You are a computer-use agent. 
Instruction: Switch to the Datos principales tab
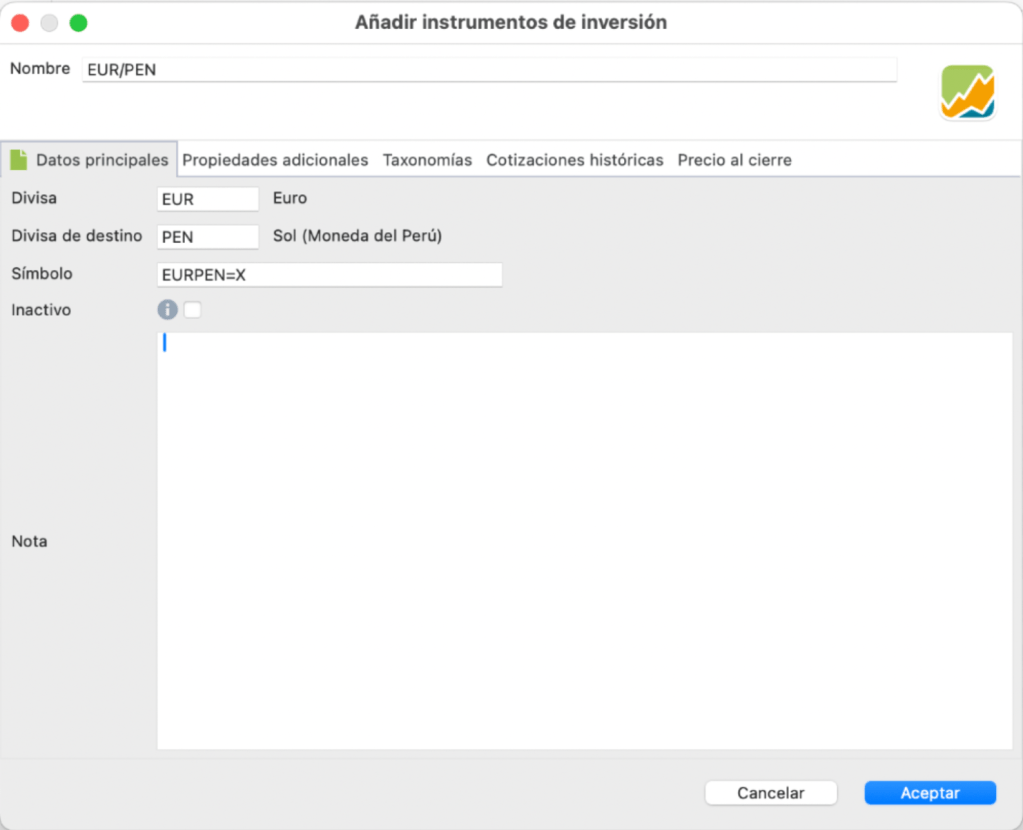click(102, 160)
